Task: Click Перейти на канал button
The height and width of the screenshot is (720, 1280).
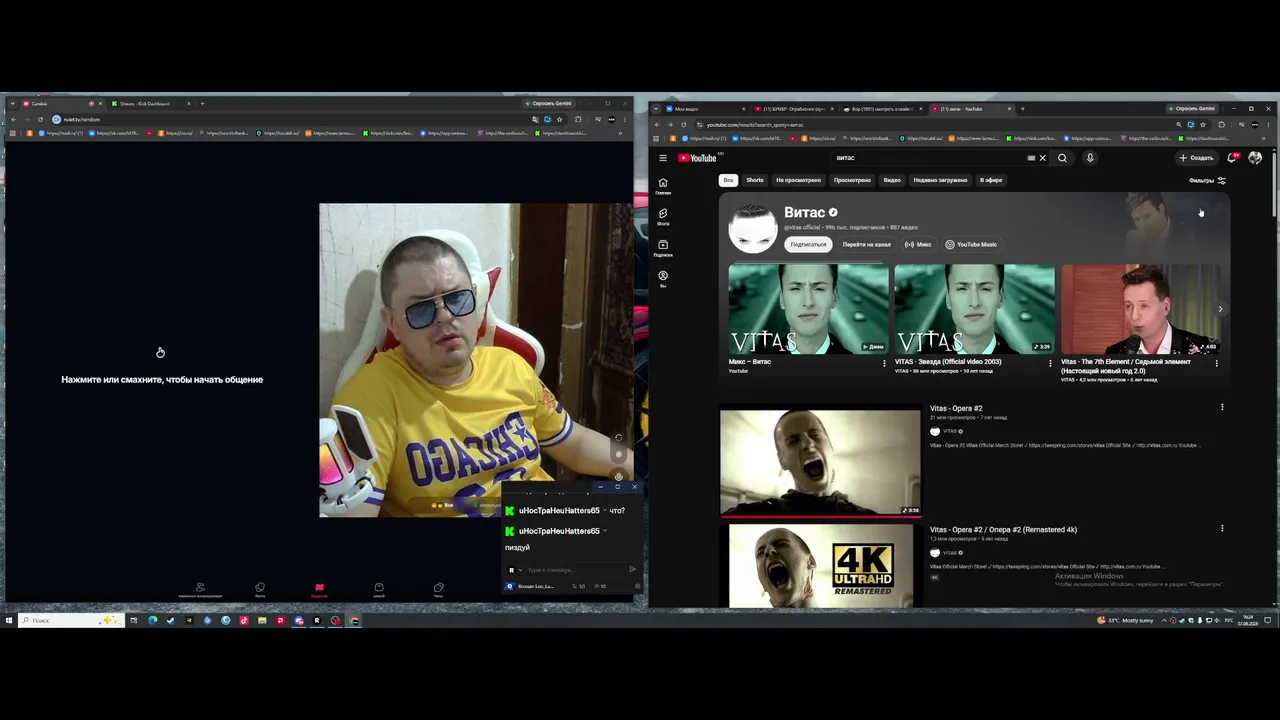Action: pyautogui.click(x=866, y=244)
